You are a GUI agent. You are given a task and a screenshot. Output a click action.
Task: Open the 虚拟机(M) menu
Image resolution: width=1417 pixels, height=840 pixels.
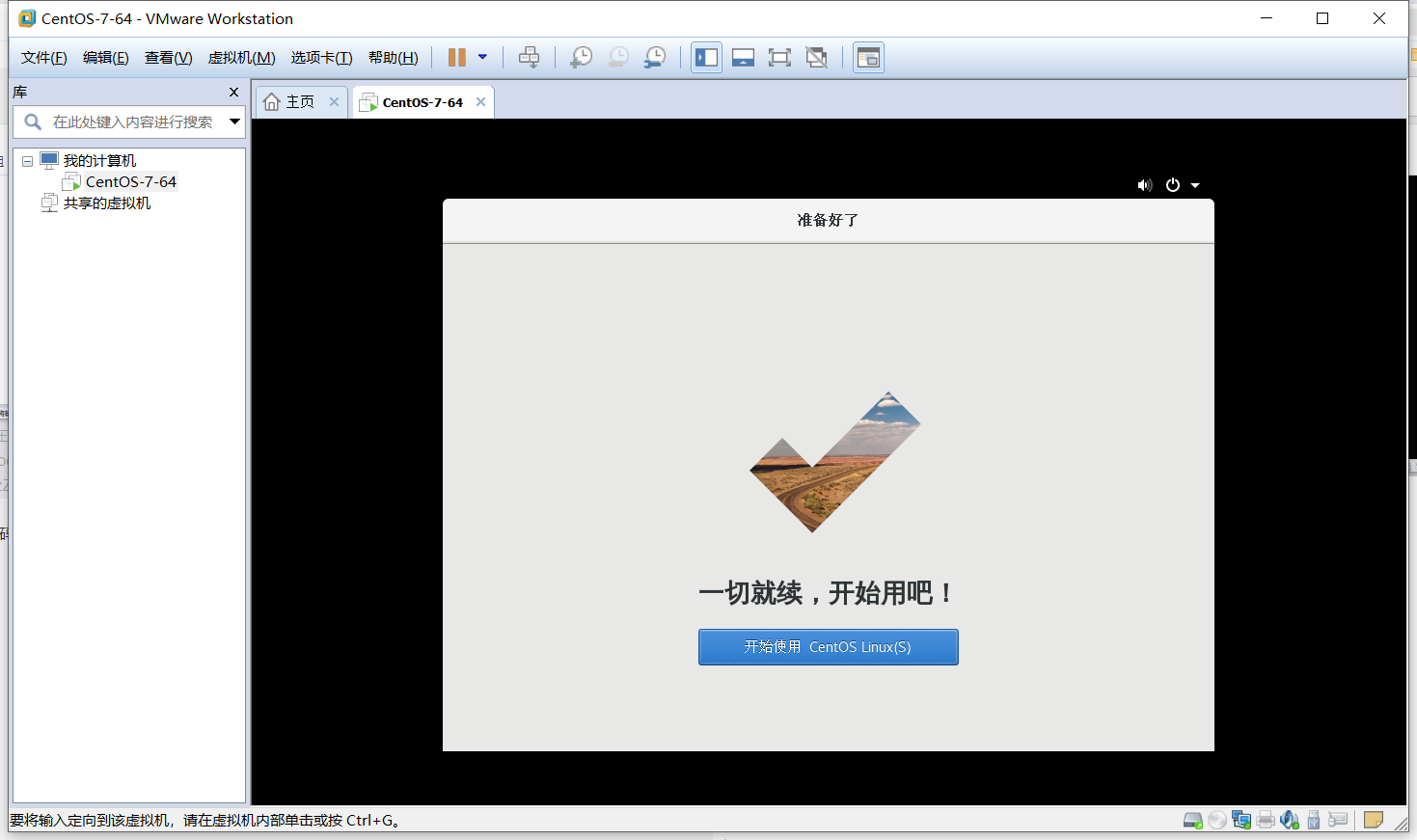242,58
